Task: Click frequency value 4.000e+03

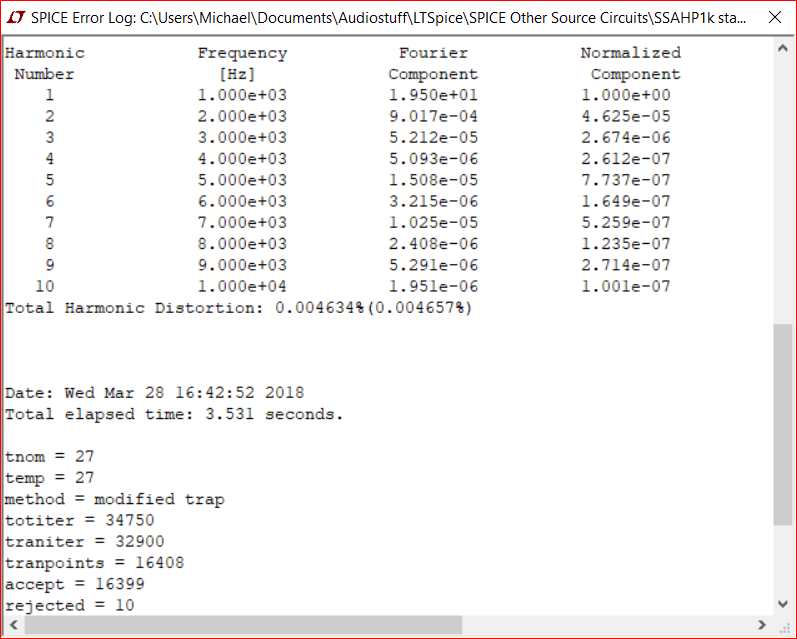Action: [x=242, y=159]
